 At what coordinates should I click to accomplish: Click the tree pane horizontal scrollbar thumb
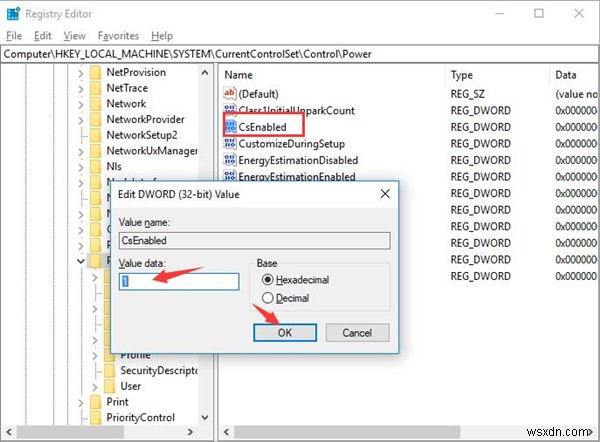[70, 432]
